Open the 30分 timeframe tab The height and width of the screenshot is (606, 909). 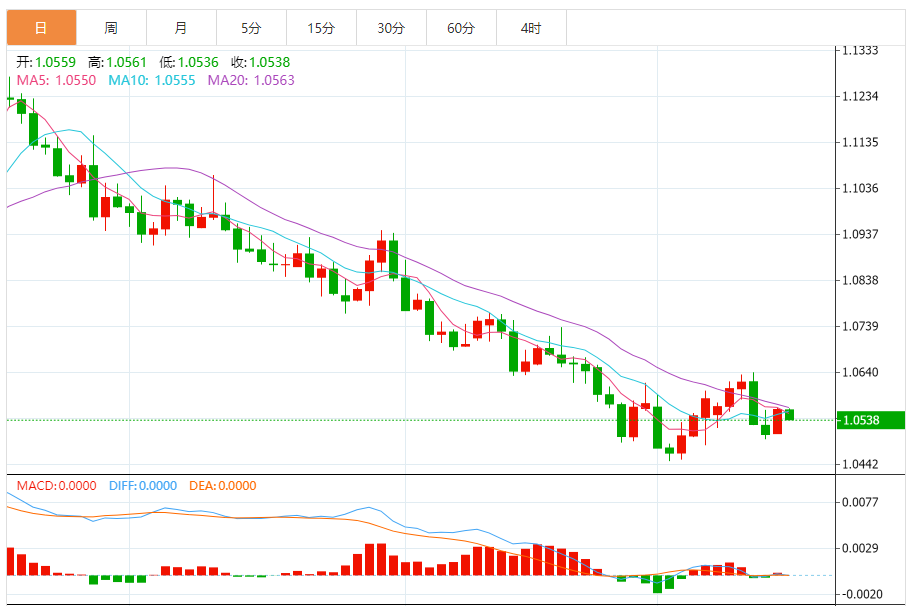(x=391, y=28)
